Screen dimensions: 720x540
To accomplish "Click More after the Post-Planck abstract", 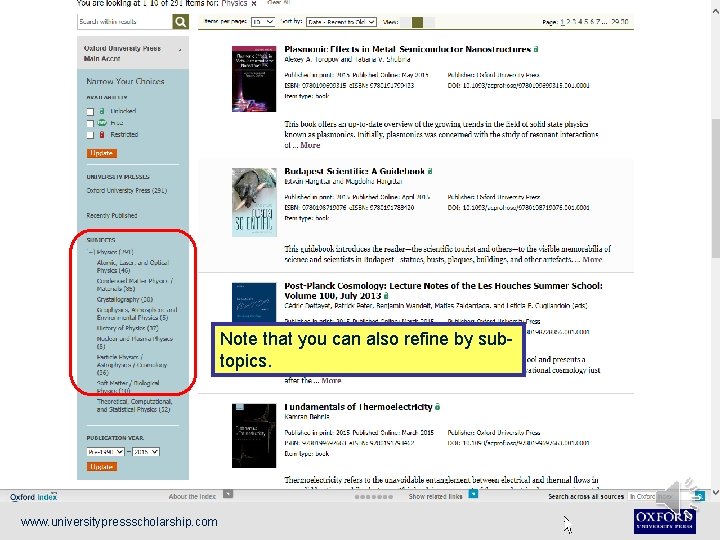I will point(331,381).
